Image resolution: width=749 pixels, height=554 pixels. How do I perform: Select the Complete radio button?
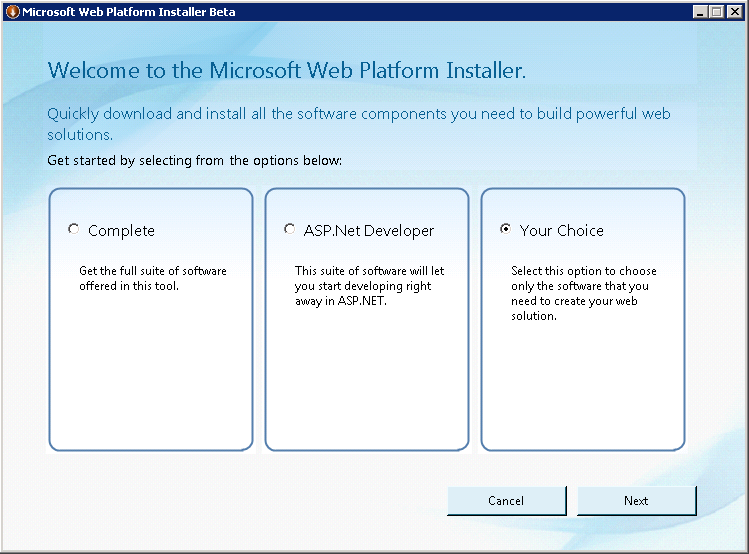pyautogui.click(x=73, y=229)
